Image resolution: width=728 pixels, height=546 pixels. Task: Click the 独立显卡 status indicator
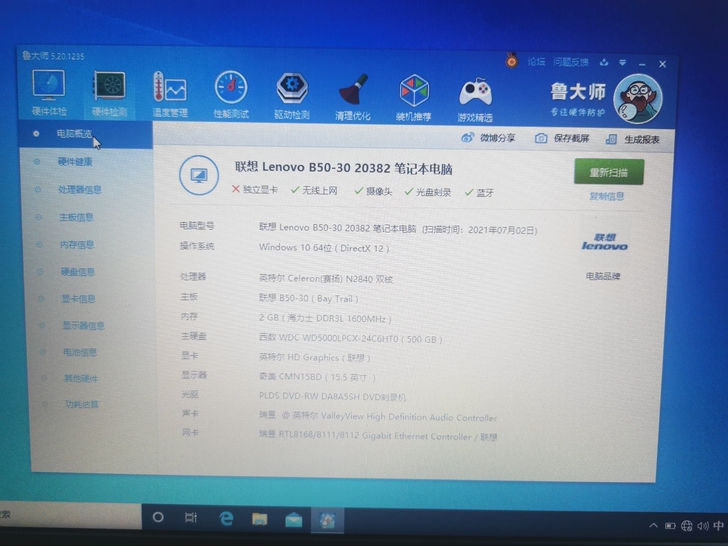[254, 189]
